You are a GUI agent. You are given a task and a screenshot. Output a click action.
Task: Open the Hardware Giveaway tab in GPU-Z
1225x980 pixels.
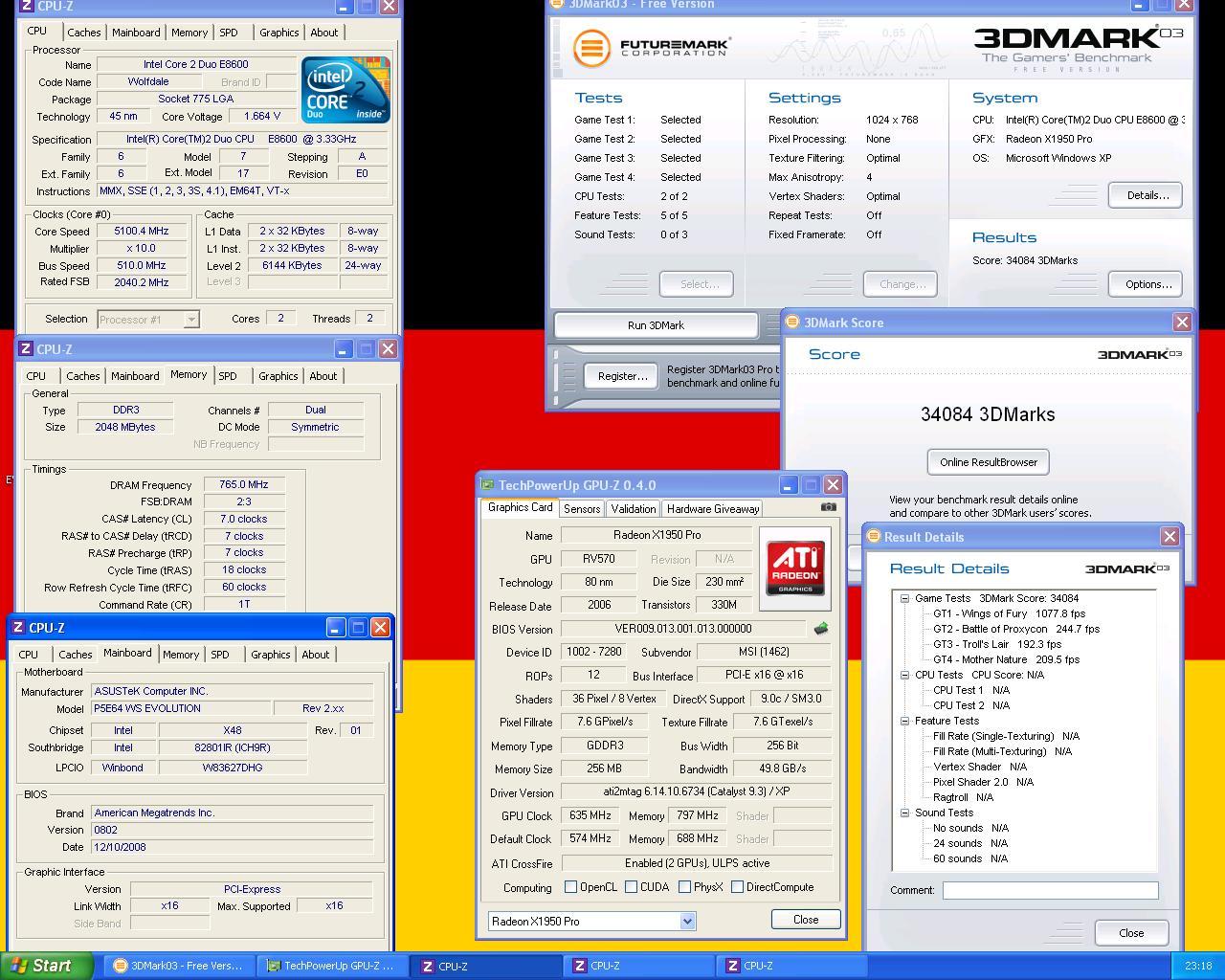pyautogui.click(x=713, y=509)
